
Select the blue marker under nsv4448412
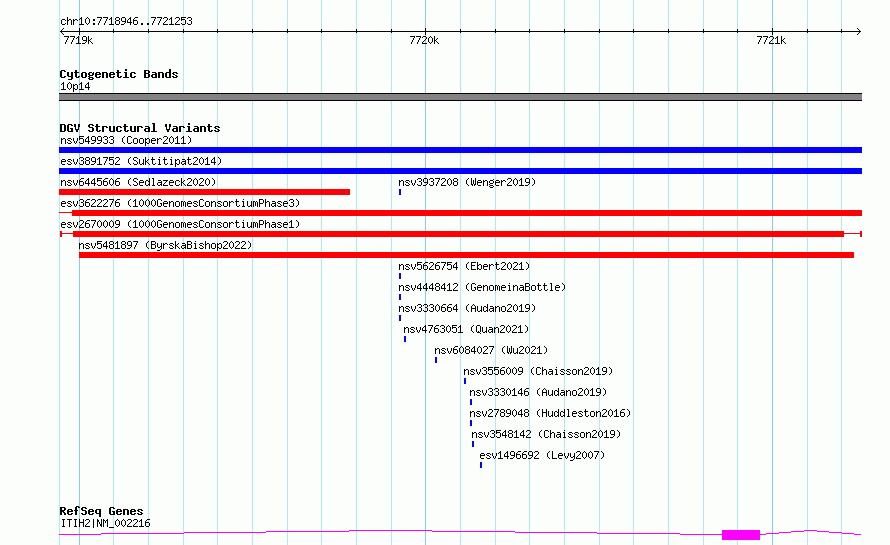[x=400, y=297]
